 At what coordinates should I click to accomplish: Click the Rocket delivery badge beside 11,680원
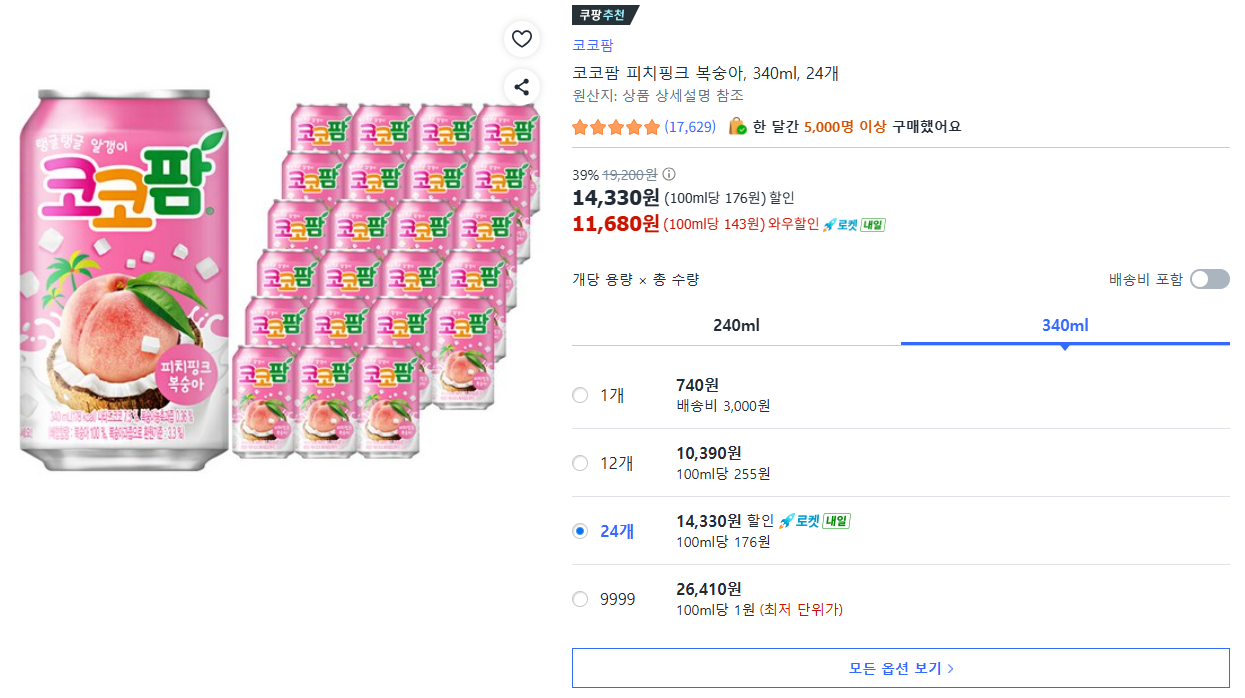point(854,224)
